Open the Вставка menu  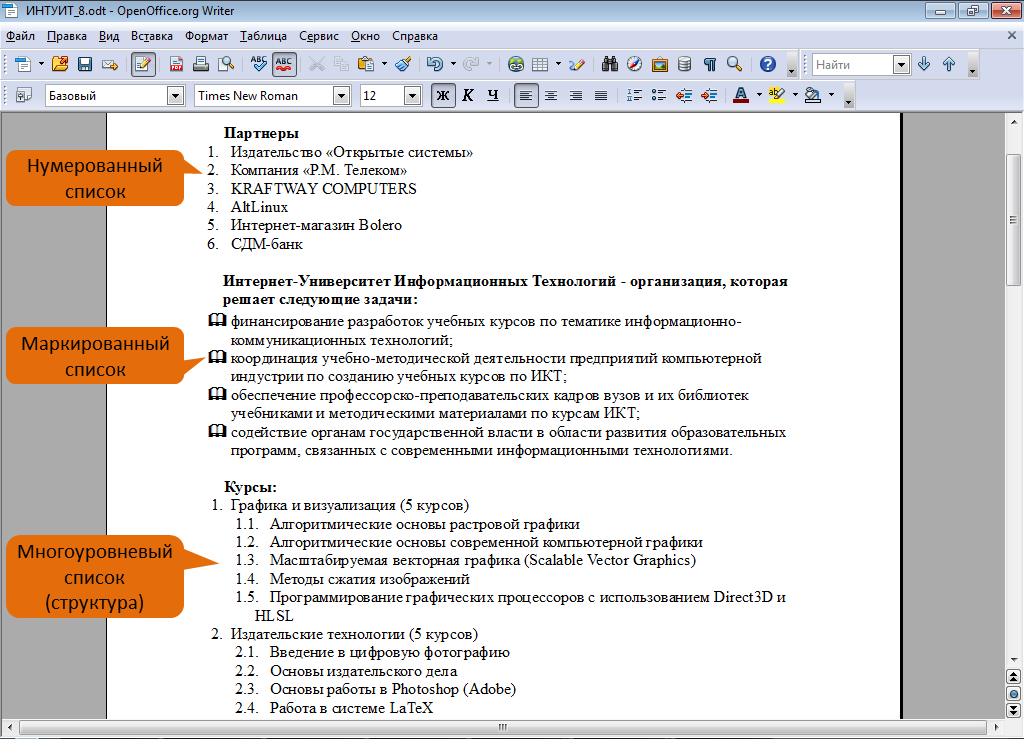tap(152, 36)
